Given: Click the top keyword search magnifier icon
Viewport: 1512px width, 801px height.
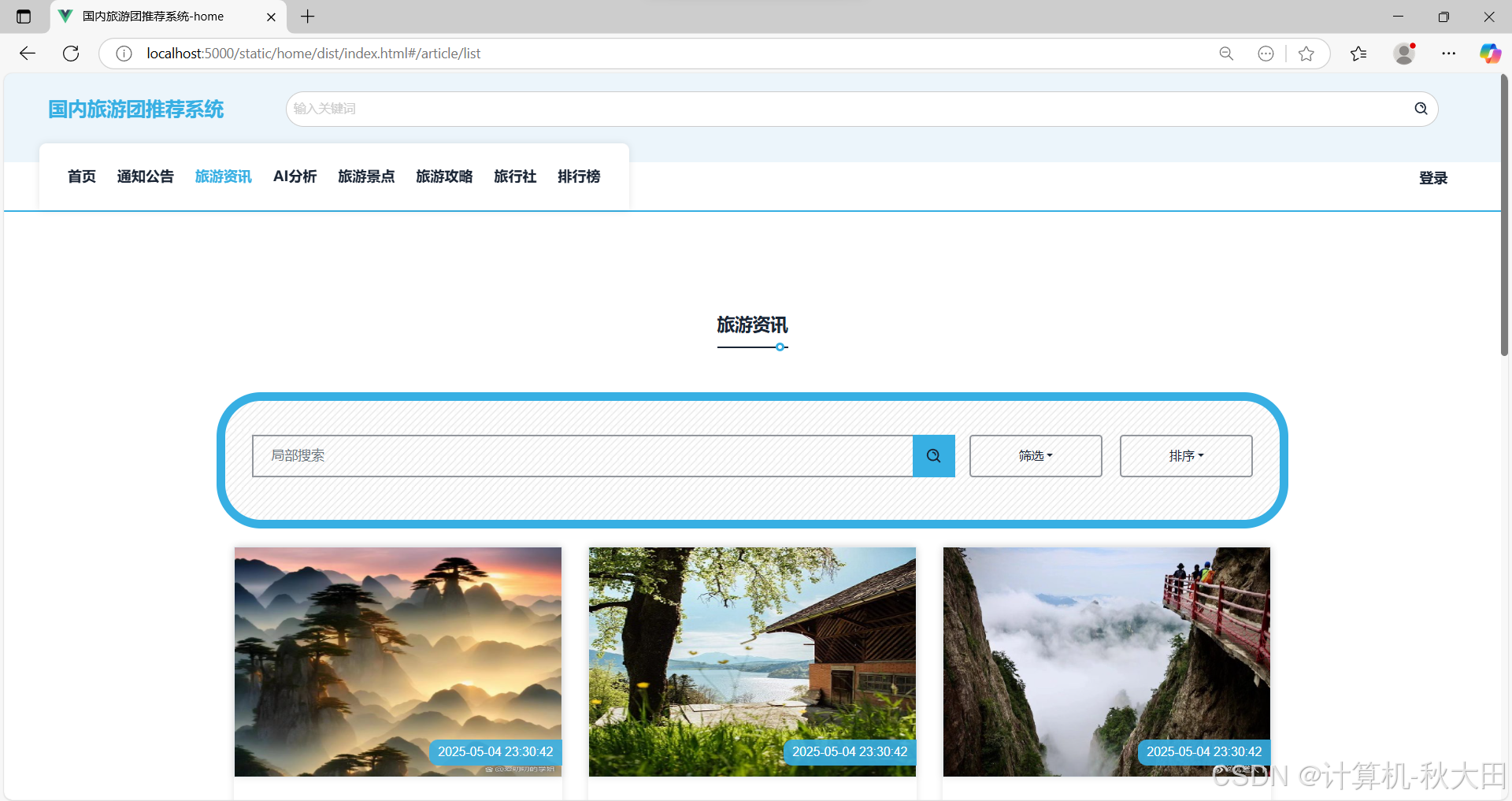Looking at the screenshot, I should point(1421,109).
